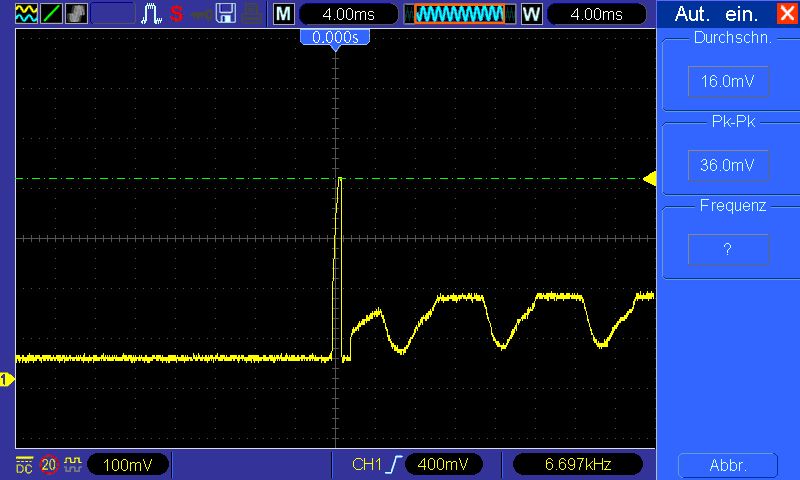Click the red S stop status icon

point(177,14)
